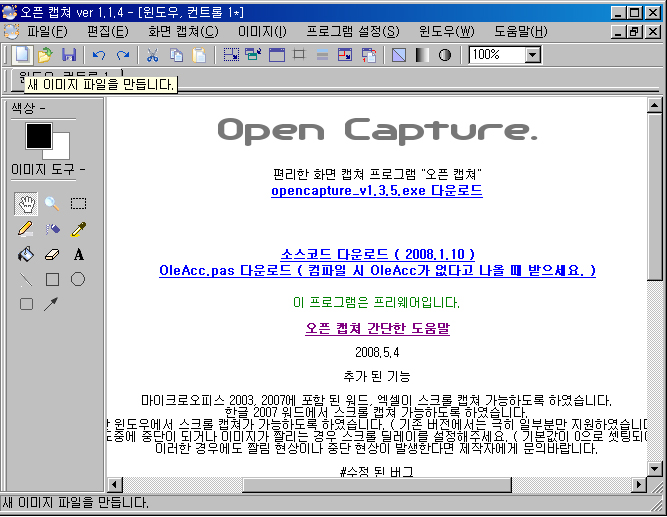Screen dimensions: 667x517
Task: Open the 도움말(H) menu
Action: pyautogui.click(x=521, y=32)
